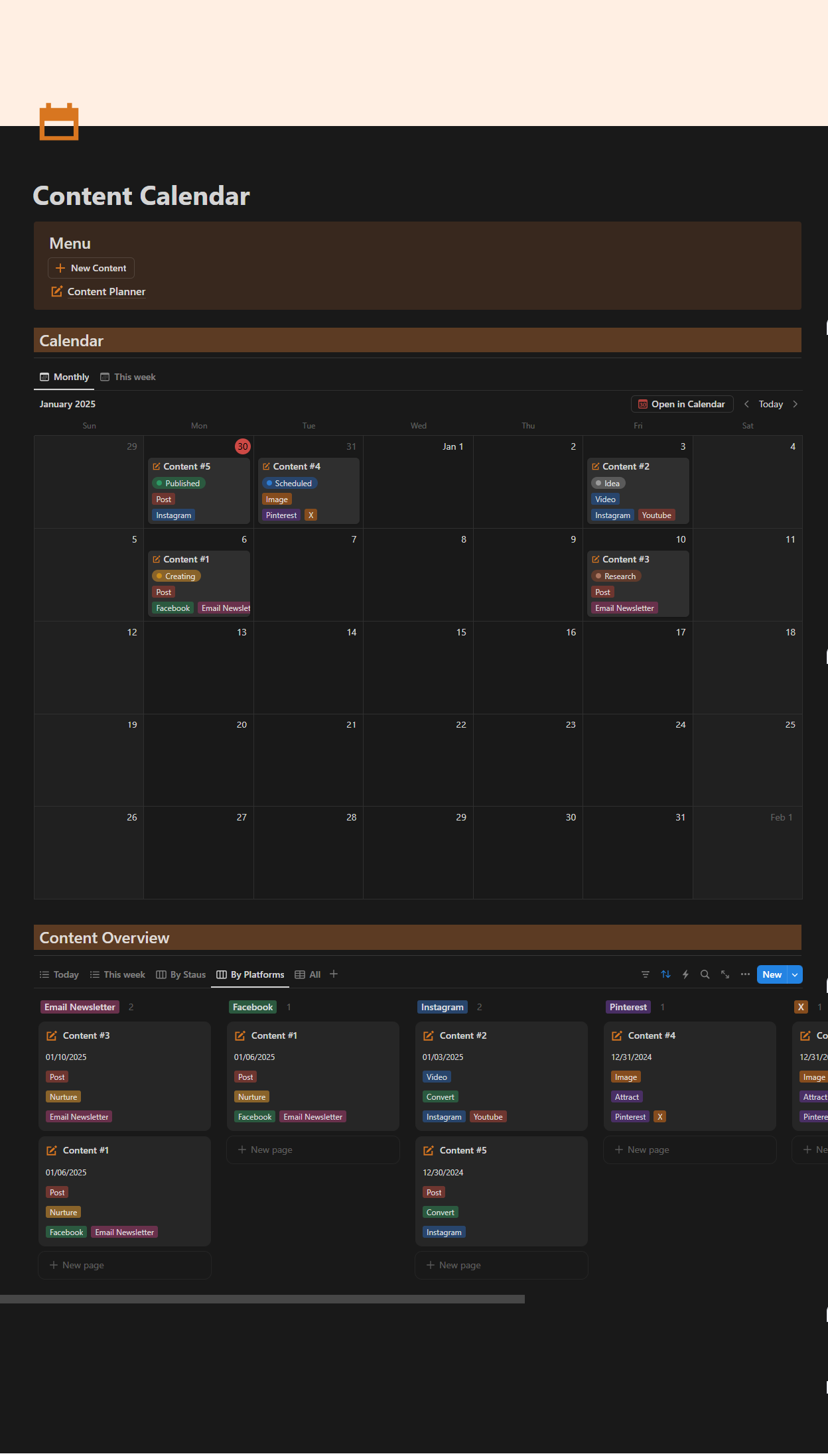
Task: Expand the New button dropdown arrow
Action: [795, 974]
